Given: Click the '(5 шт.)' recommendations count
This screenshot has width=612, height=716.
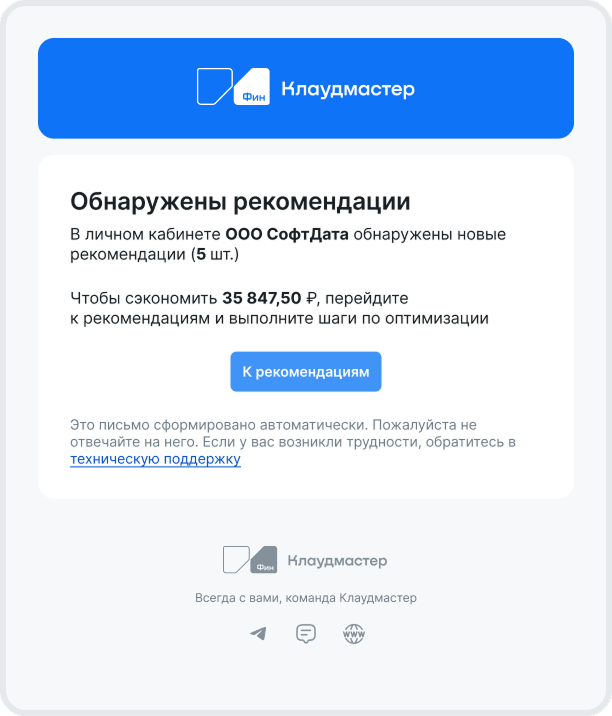Looking at the screenshot, I should click(215, 254).
